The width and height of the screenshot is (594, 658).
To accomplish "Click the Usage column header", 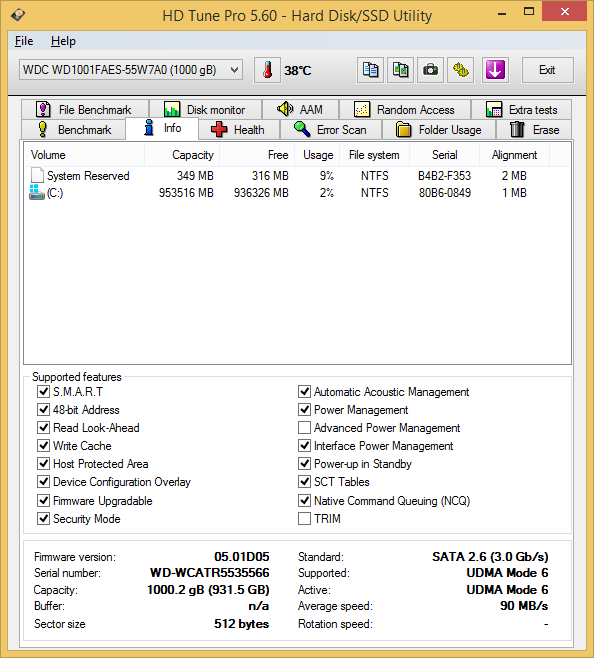I will tap(317, 155).
